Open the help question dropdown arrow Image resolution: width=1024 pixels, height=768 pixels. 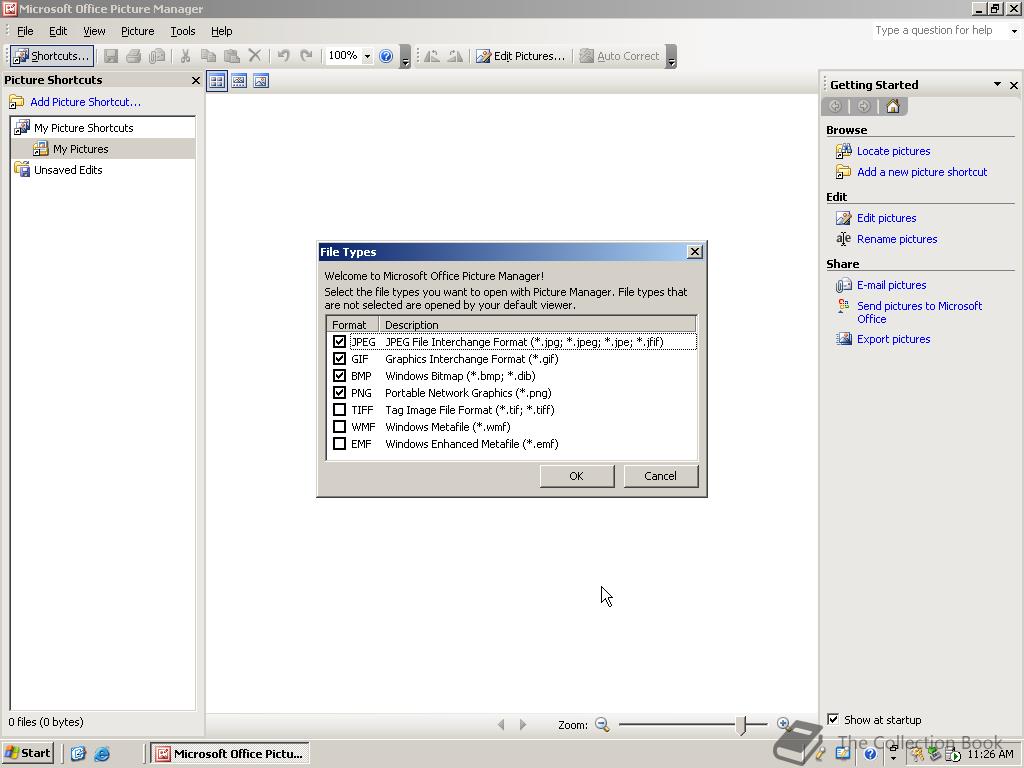(x=1014, y=31)
